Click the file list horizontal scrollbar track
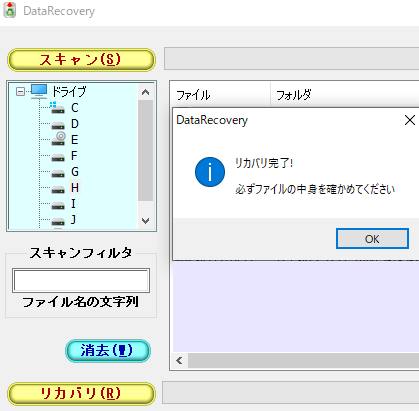The height and width of the screenshot is (411, 419). point(303,360)
